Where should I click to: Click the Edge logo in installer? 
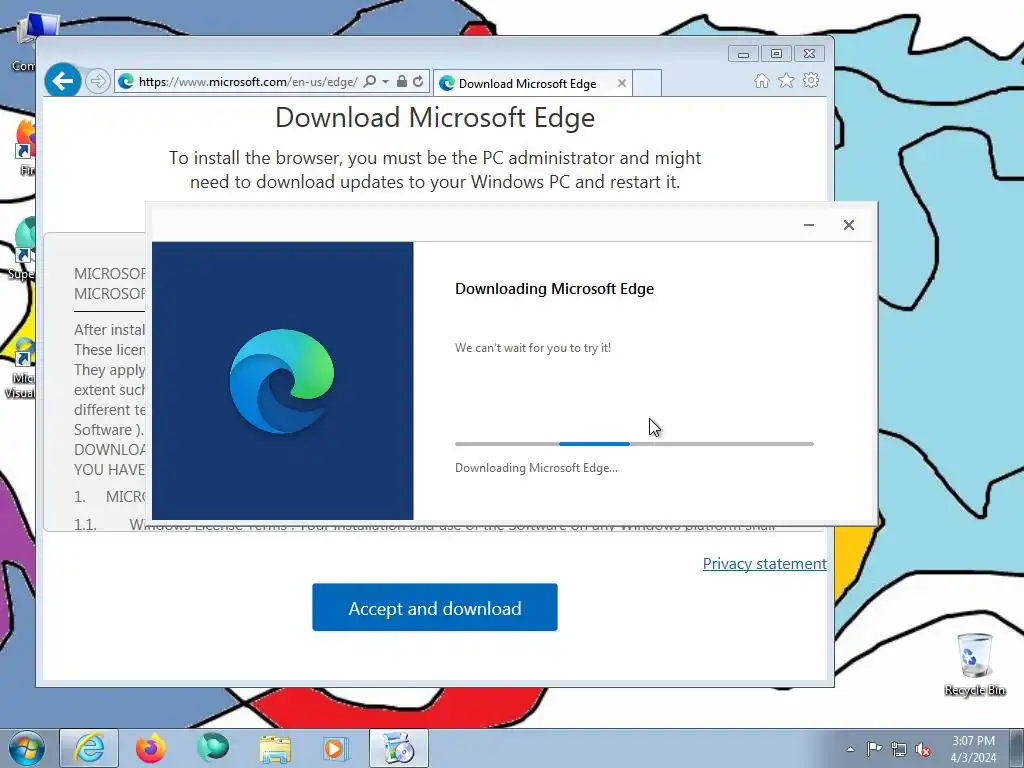click(x=282, y=381)
